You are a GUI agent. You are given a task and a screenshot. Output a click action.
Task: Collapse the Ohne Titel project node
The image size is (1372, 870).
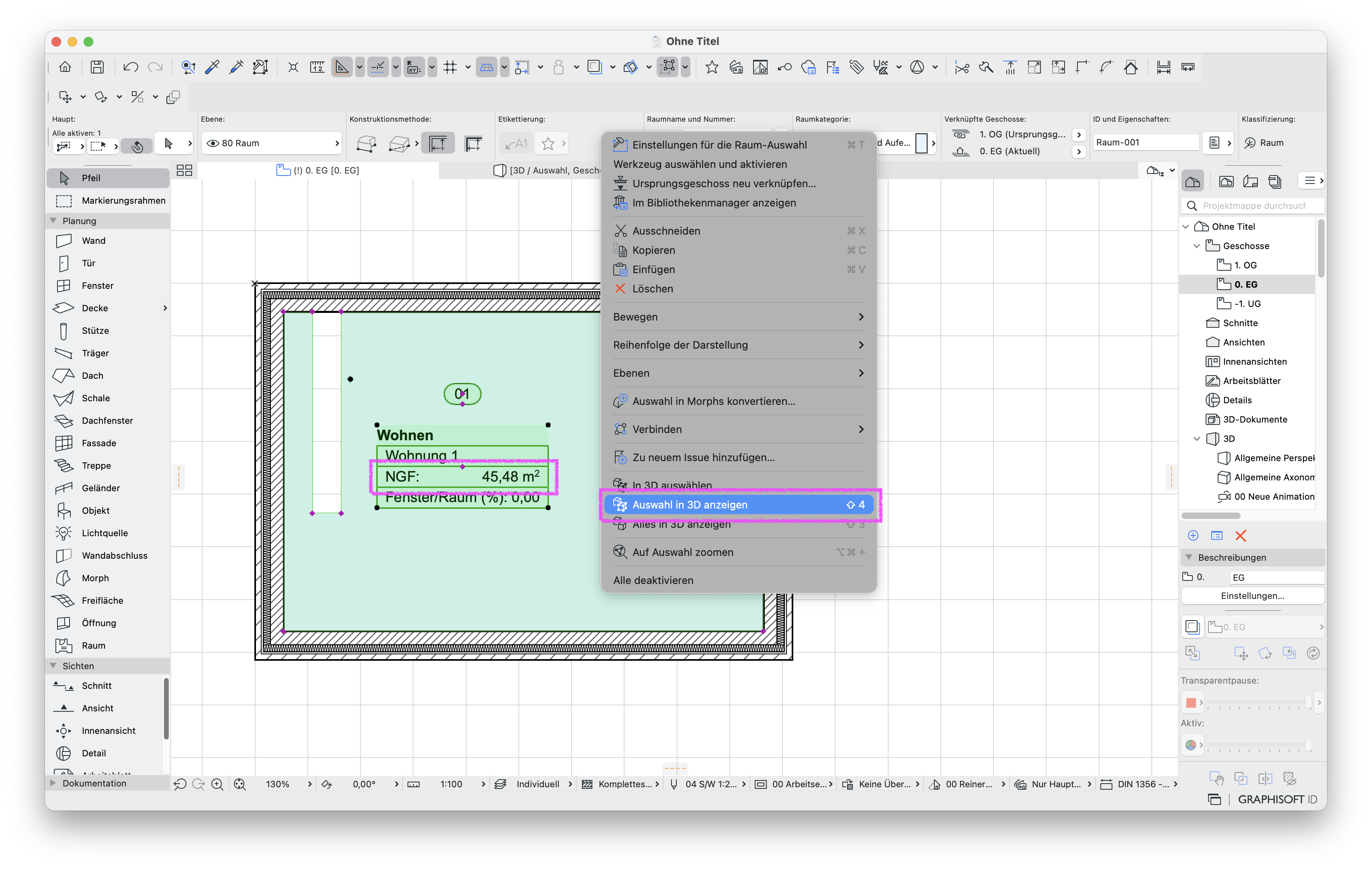coord(1186,227)
